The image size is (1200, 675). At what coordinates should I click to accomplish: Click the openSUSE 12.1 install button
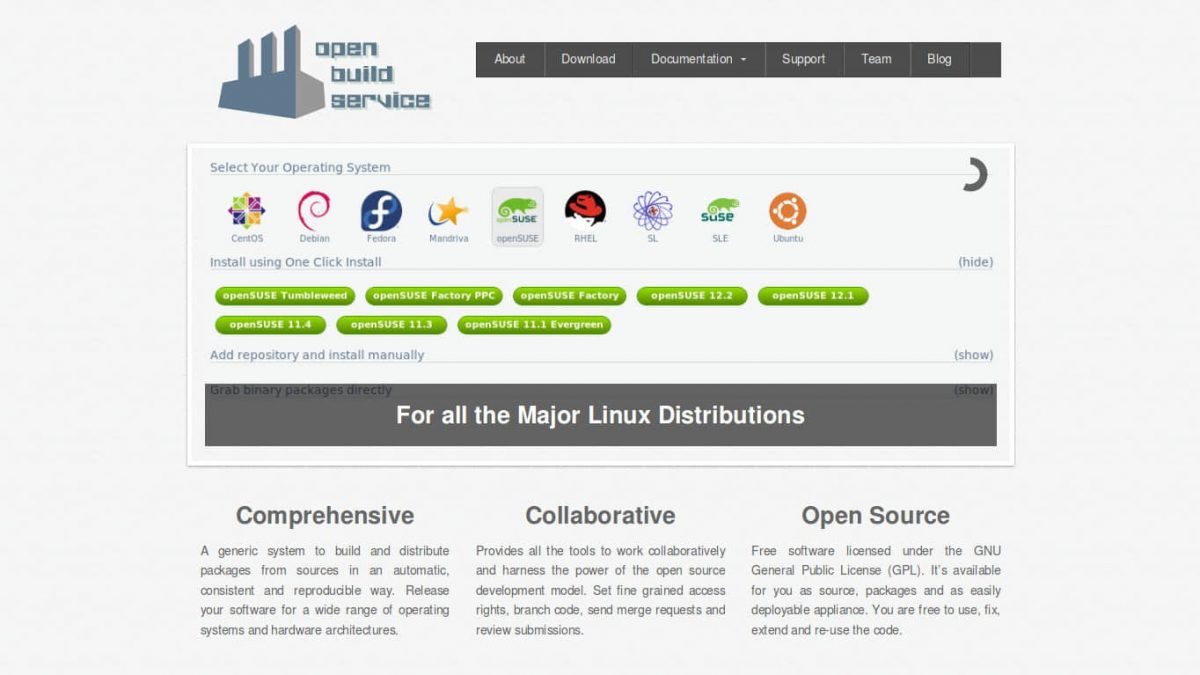pos(813,296)
